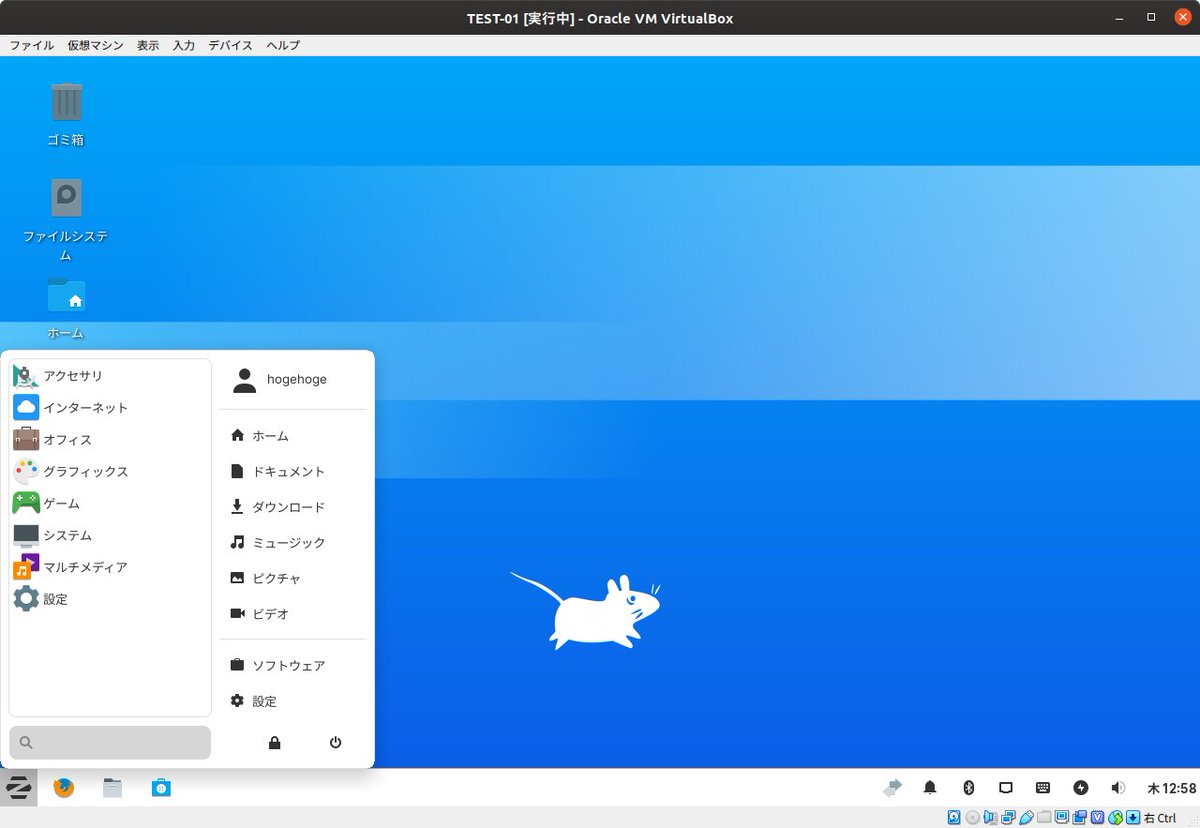Expand the システム category
This screenshot has width=1200, height=828.
[x=110, y=536]
